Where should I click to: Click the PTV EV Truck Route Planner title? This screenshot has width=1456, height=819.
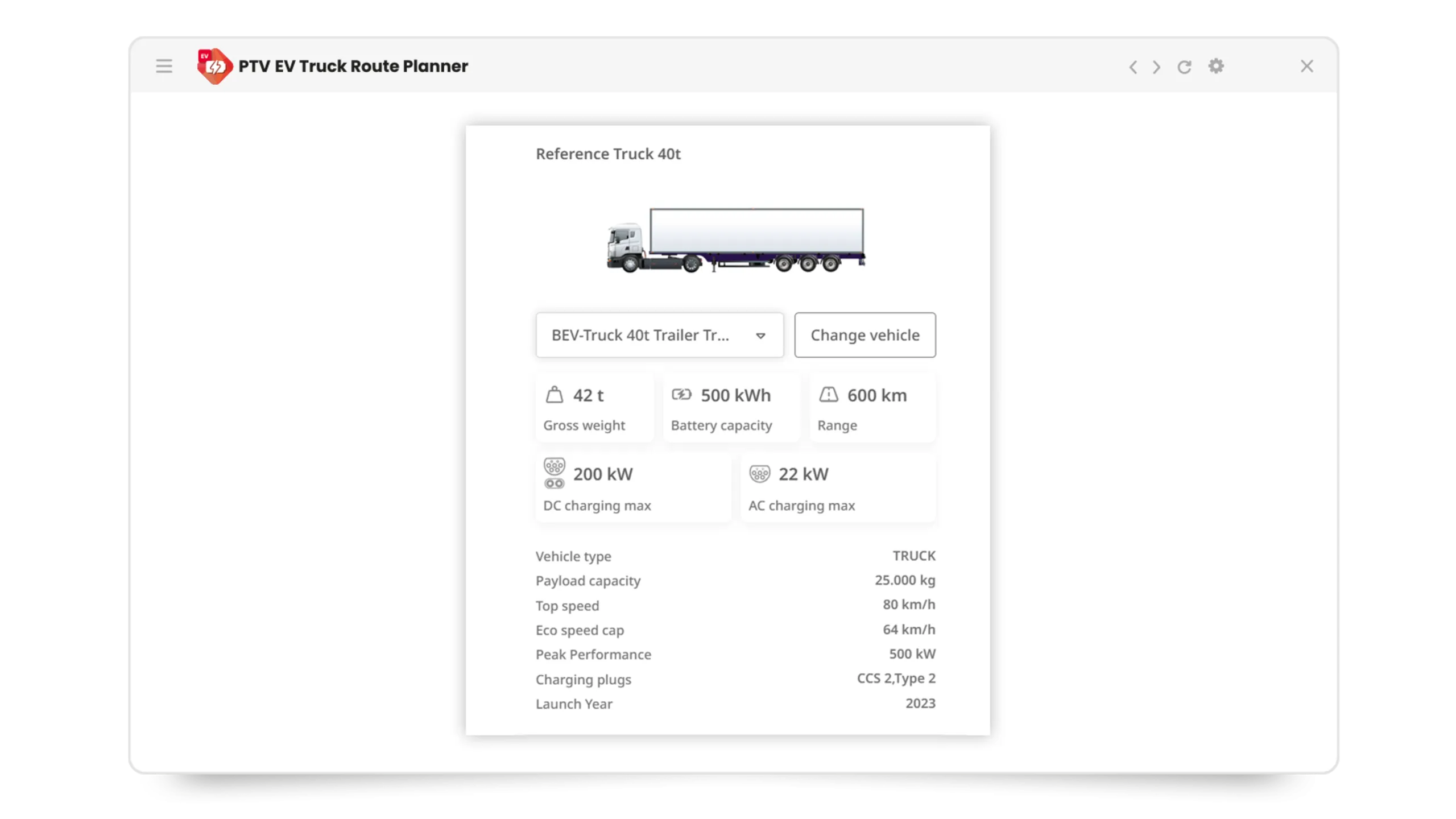click(x=353, y=66)
